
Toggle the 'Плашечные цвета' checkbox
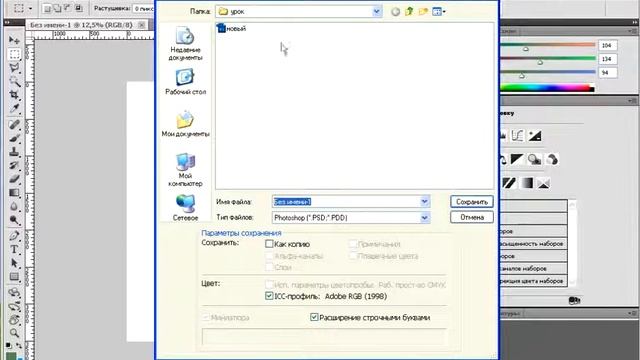tap(352, 256)
